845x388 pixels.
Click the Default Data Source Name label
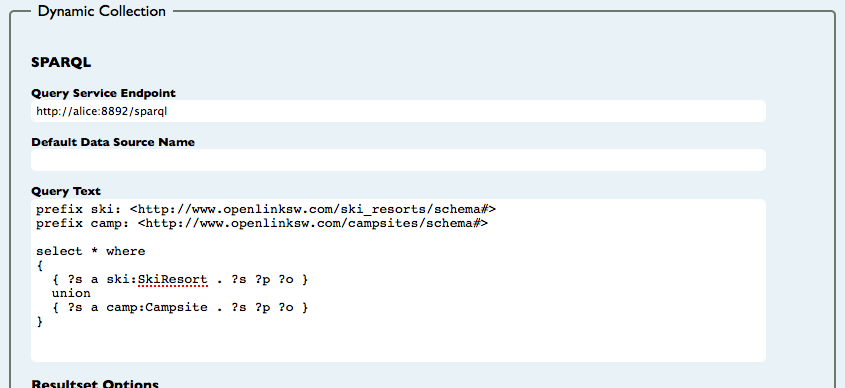coord(113,142)
